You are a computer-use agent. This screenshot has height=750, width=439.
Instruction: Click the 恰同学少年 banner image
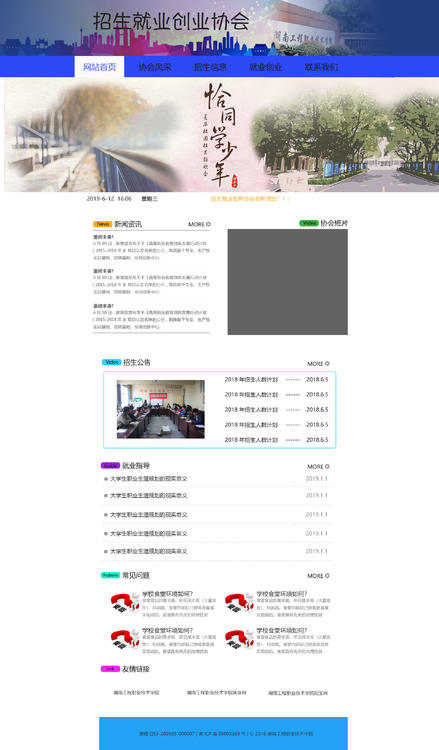(x=221, y=135)
